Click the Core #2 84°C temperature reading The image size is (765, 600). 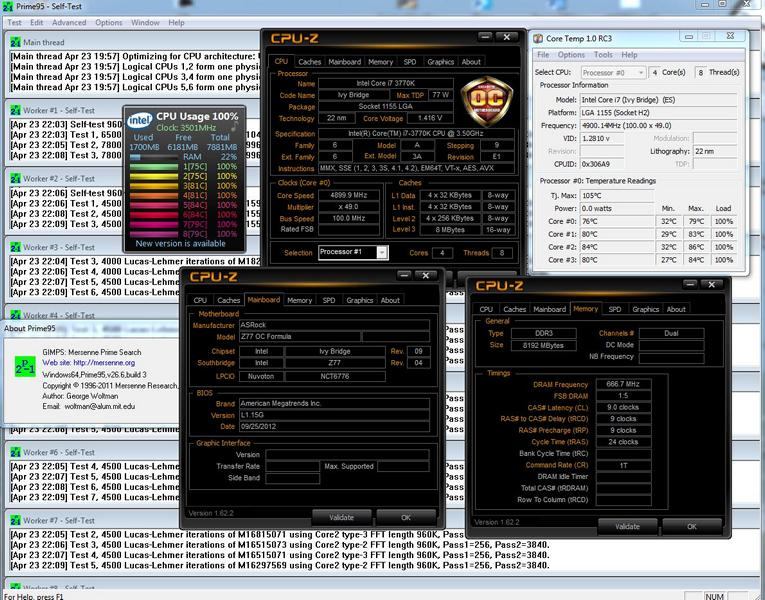[617, 247]
